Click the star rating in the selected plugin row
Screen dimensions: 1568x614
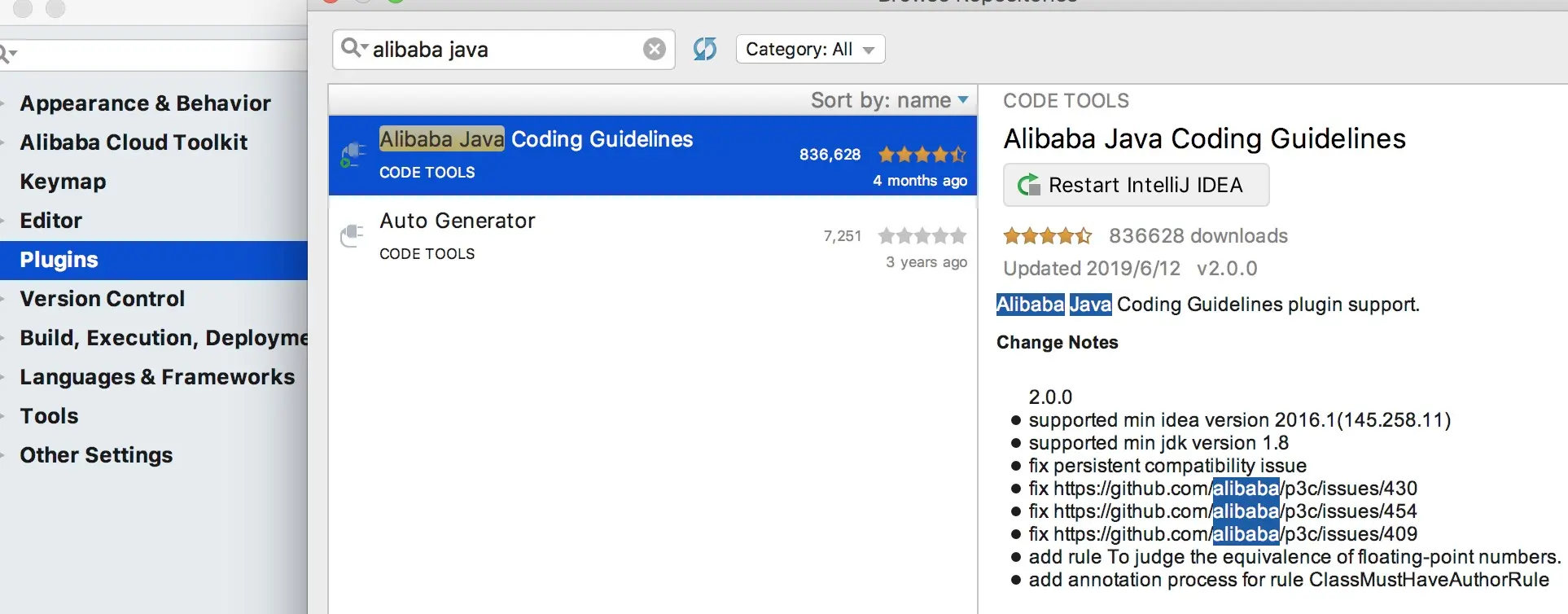point(922,155)
